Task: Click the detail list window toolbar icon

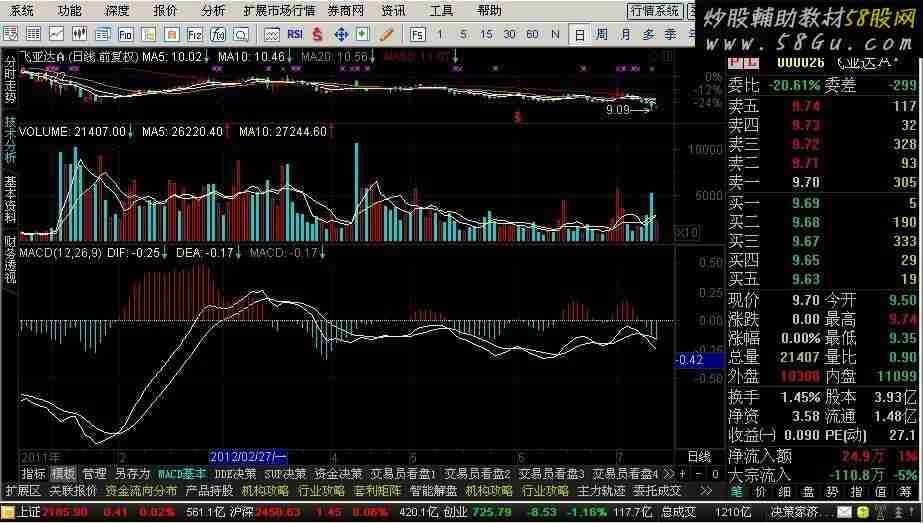Action: tap(102, 34)
